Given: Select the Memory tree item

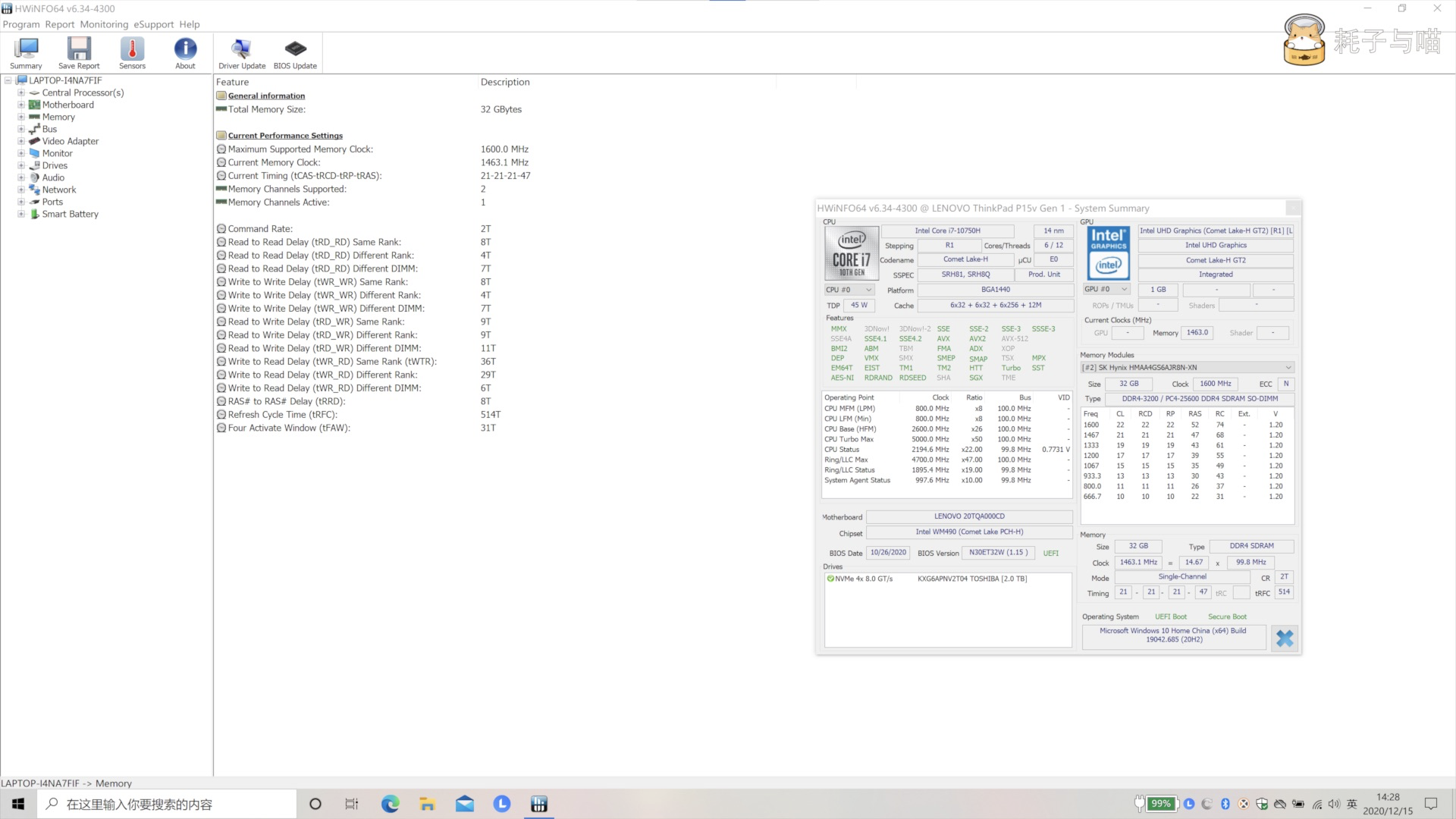Looking at the screenshot, I should 58,117.
